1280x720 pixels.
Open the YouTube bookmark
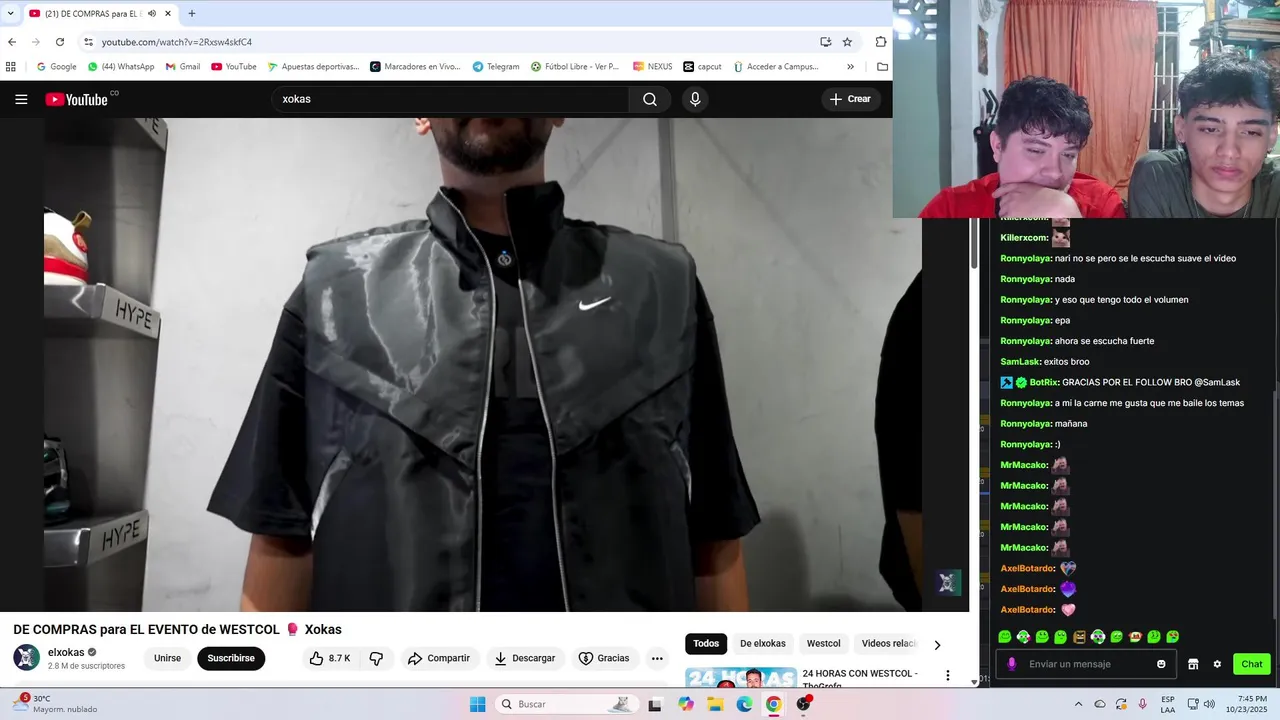tap(233, 67)
